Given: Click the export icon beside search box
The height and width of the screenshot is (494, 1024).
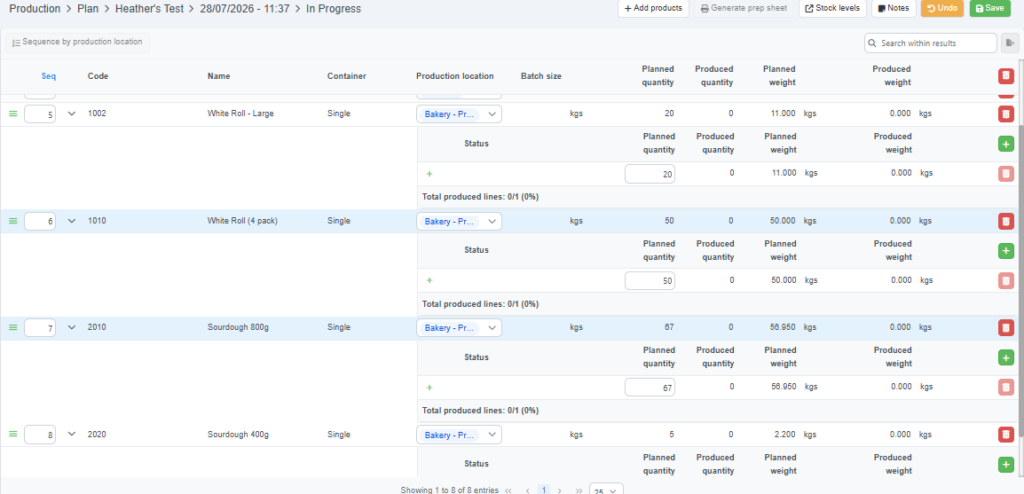Looking at the screenshot, I should point(1010,43).
